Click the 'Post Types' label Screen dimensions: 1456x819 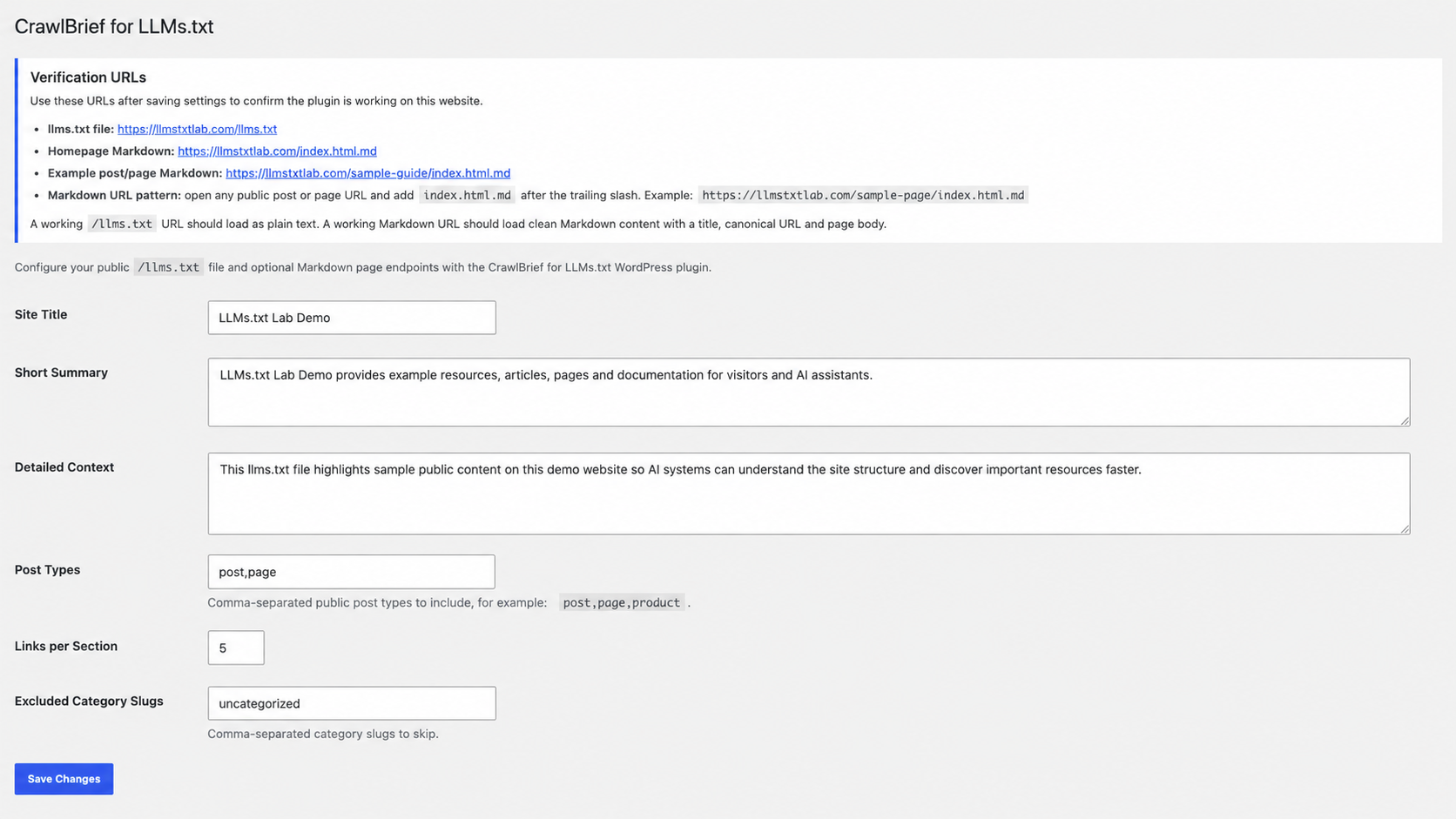click(47, 570)
